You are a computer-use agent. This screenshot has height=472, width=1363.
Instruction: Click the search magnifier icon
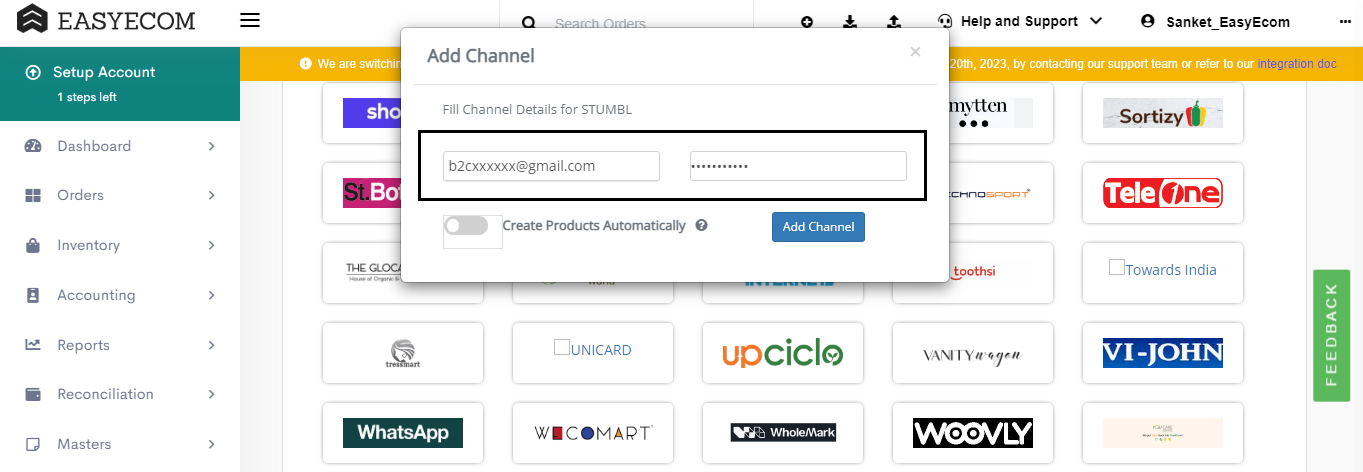coord(529,23)
